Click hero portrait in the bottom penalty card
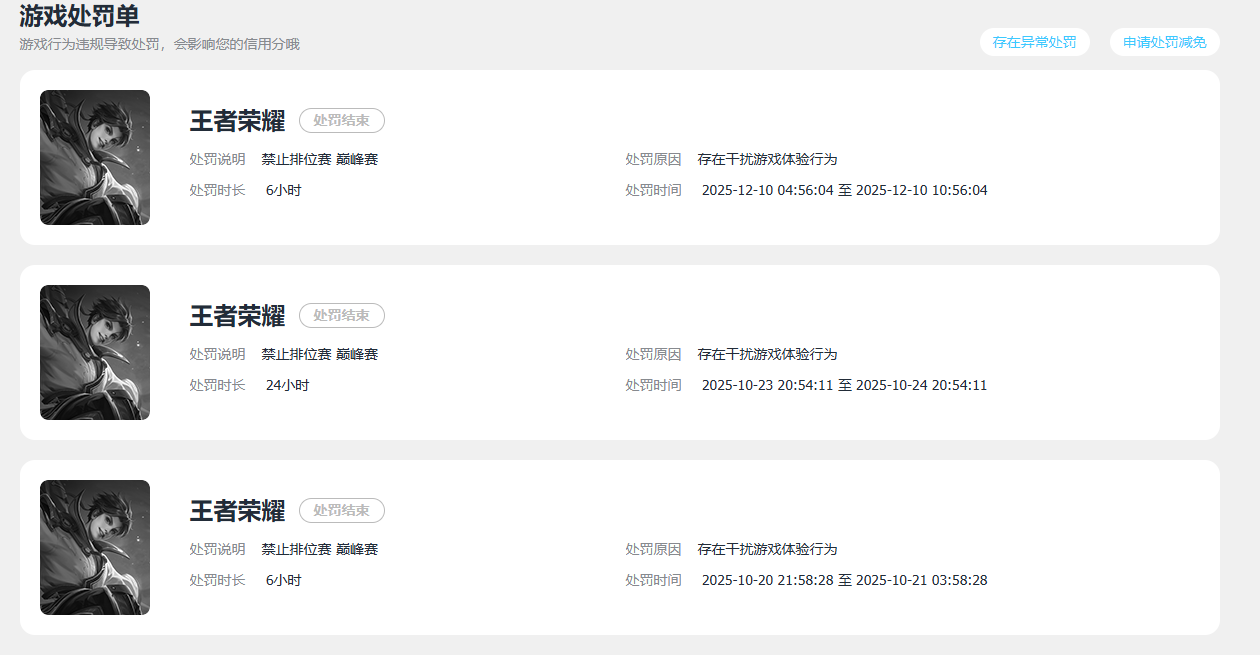The width and height of the screenshot is (1260, 655). [95, 548]
